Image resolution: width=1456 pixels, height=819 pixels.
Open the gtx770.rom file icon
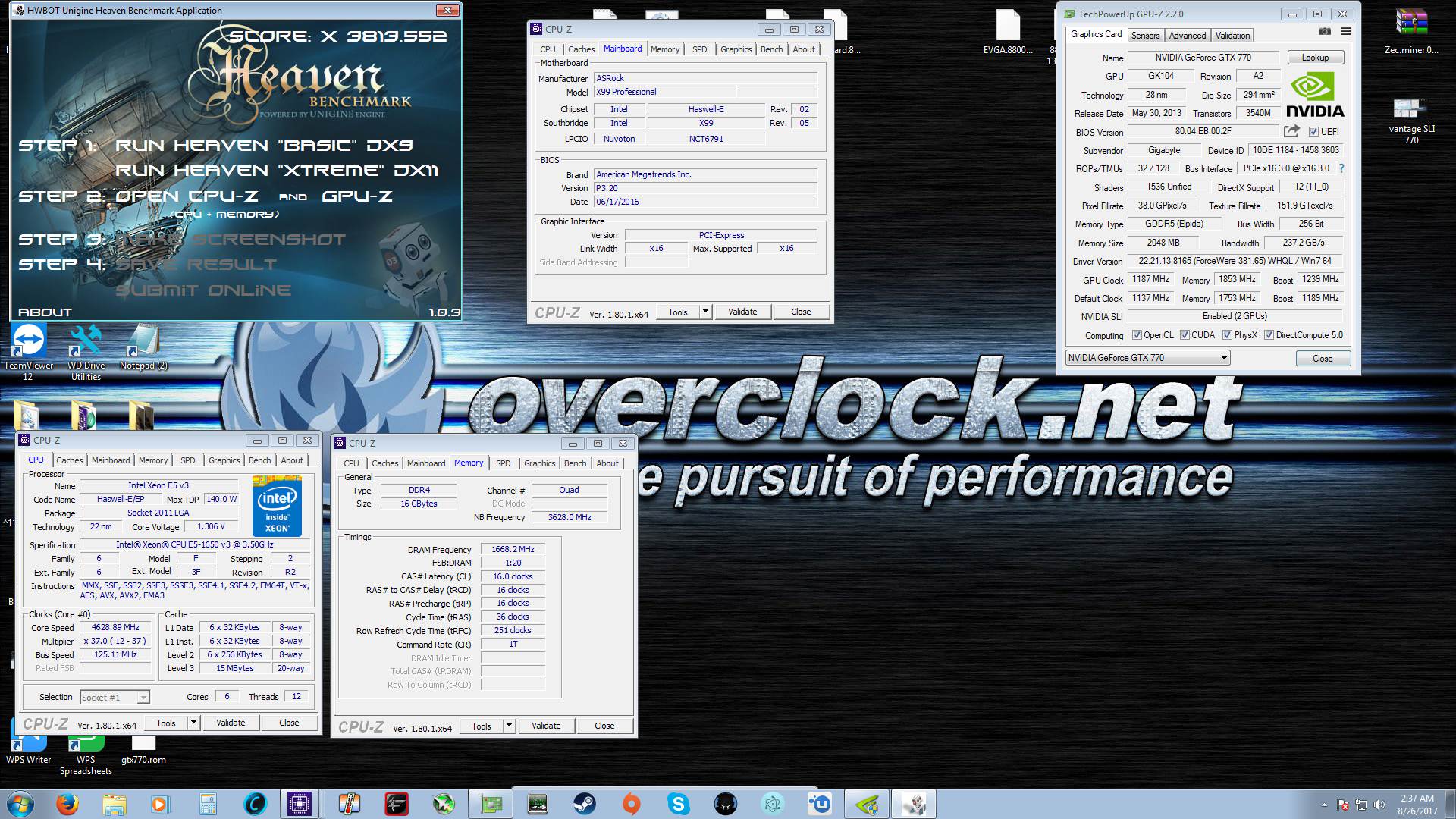(x=143, y=749)
